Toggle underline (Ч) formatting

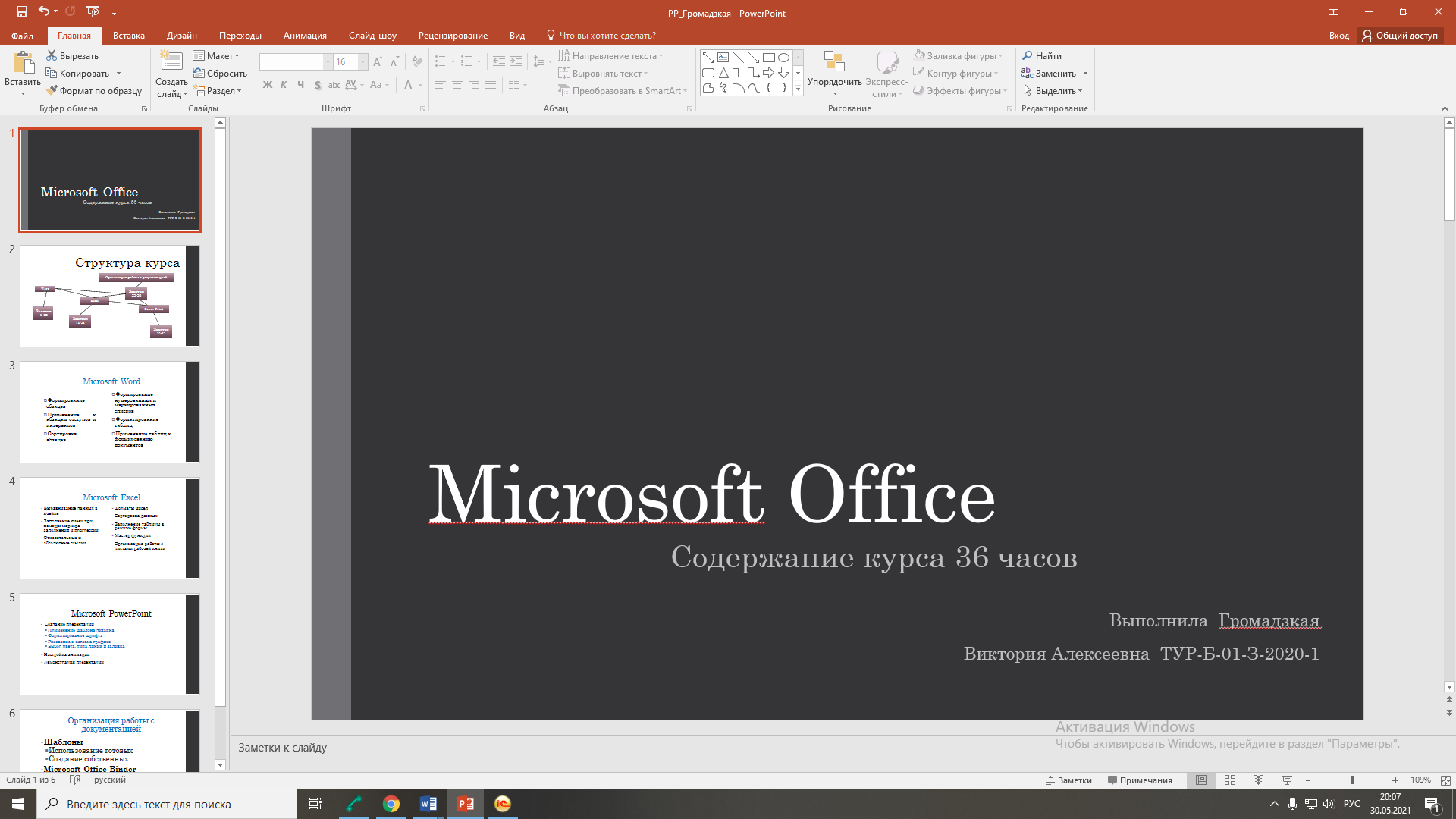[x=300, y=85]
